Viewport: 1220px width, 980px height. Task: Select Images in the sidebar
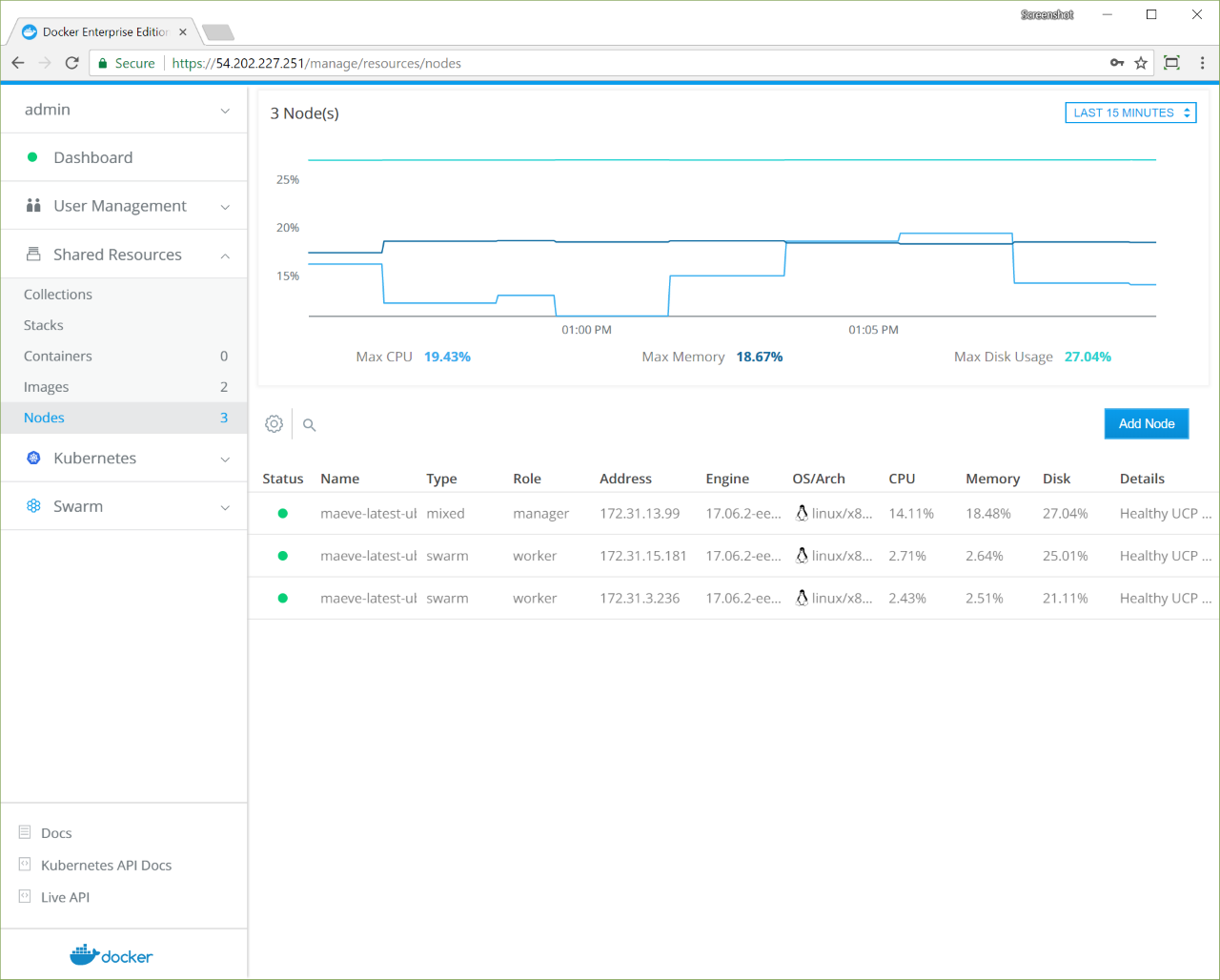47,387
